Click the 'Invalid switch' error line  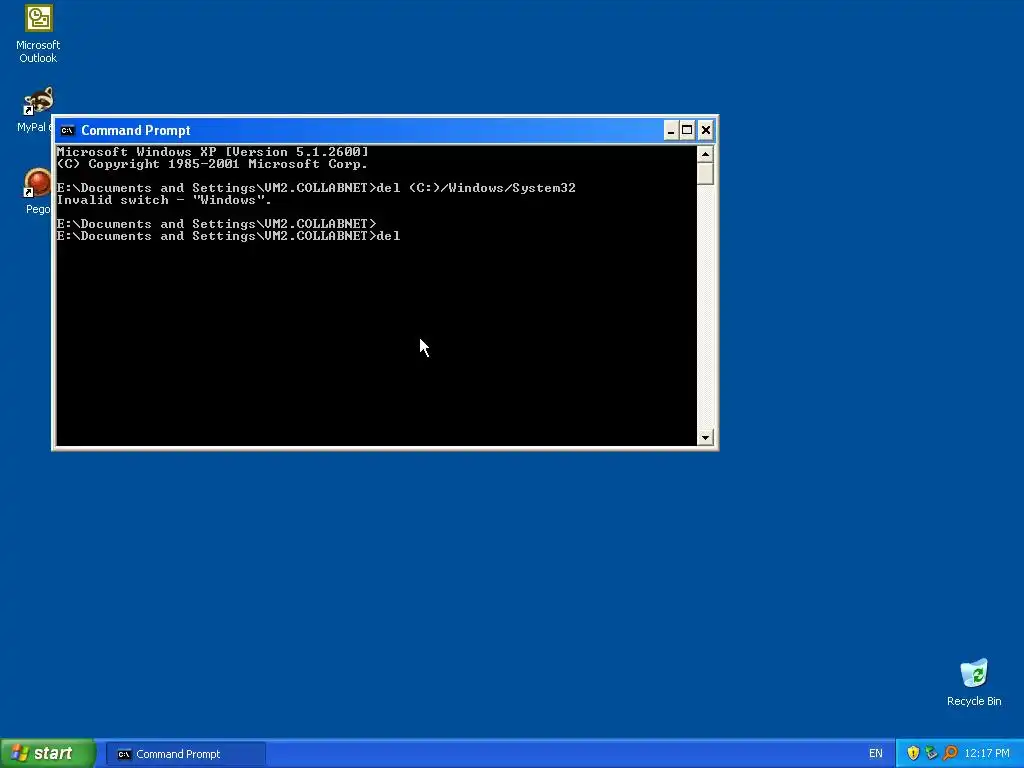tap(164, 200)
